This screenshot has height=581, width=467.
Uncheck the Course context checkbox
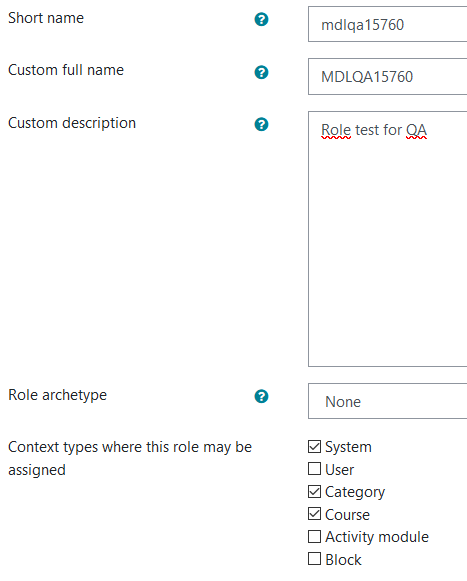[x=314, y=514]
